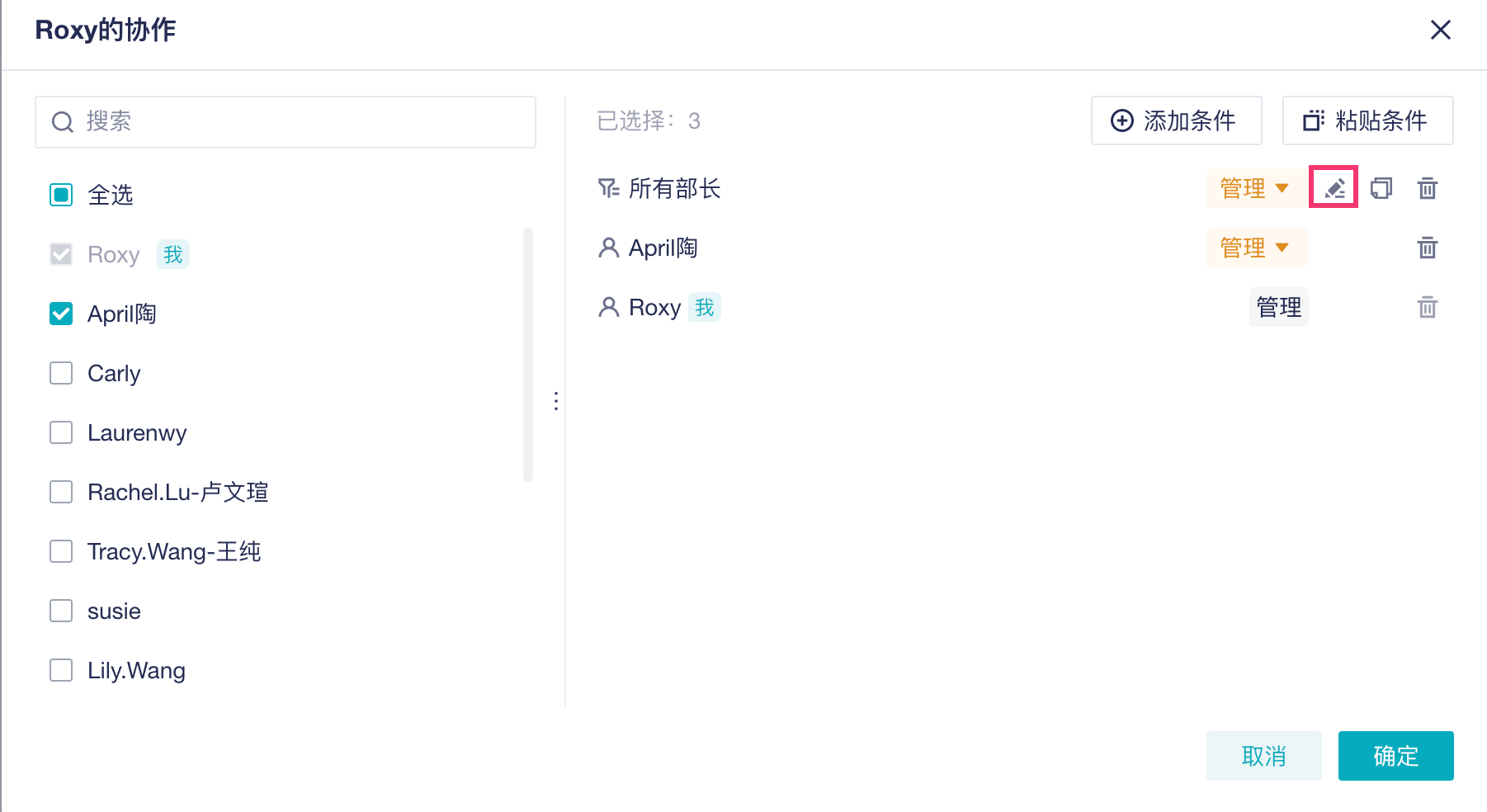Open 管理 permission dropdown for April陶
1487x812 pixels.
tap(1255, 248)
